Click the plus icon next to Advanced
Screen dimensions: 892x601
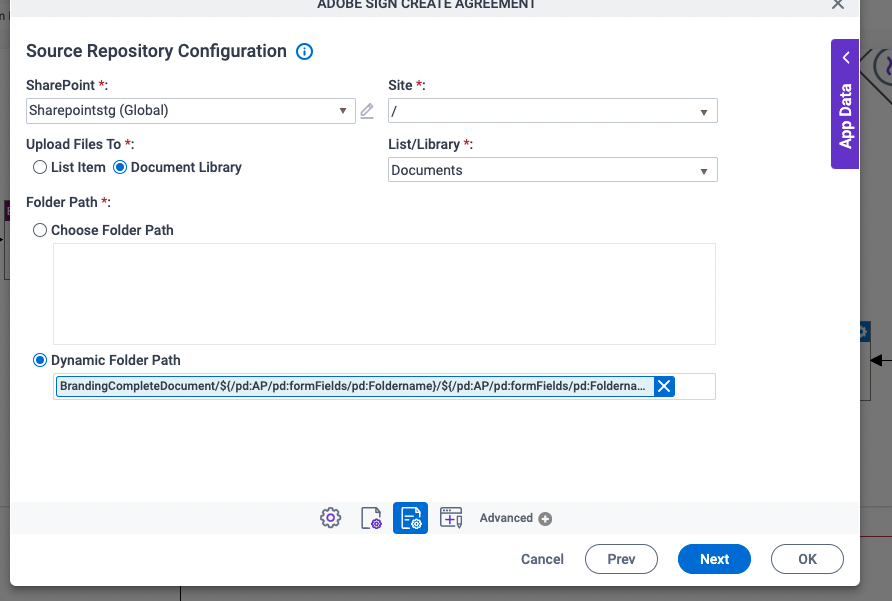click(x=545, y=518)
